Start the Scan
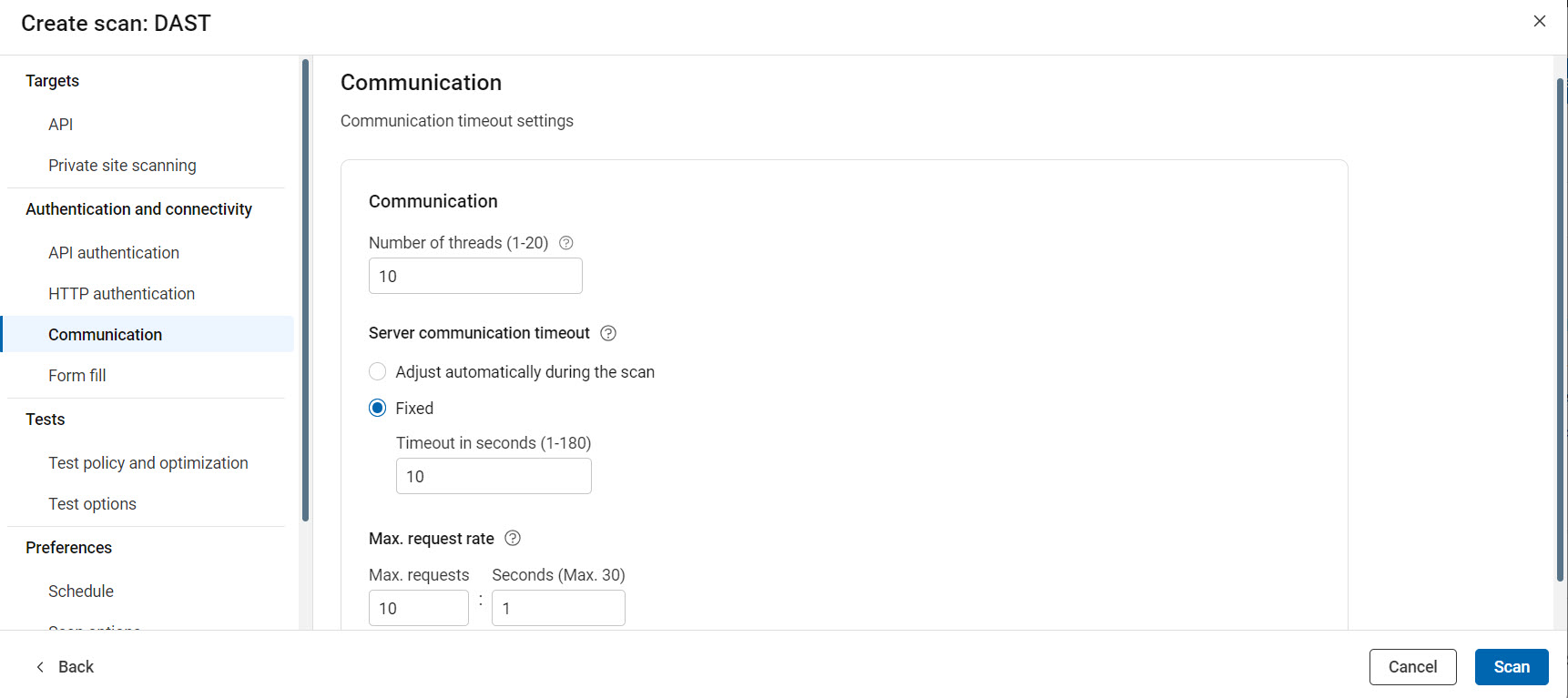This screenshot has width=1568, height=698. [1512, 666]
